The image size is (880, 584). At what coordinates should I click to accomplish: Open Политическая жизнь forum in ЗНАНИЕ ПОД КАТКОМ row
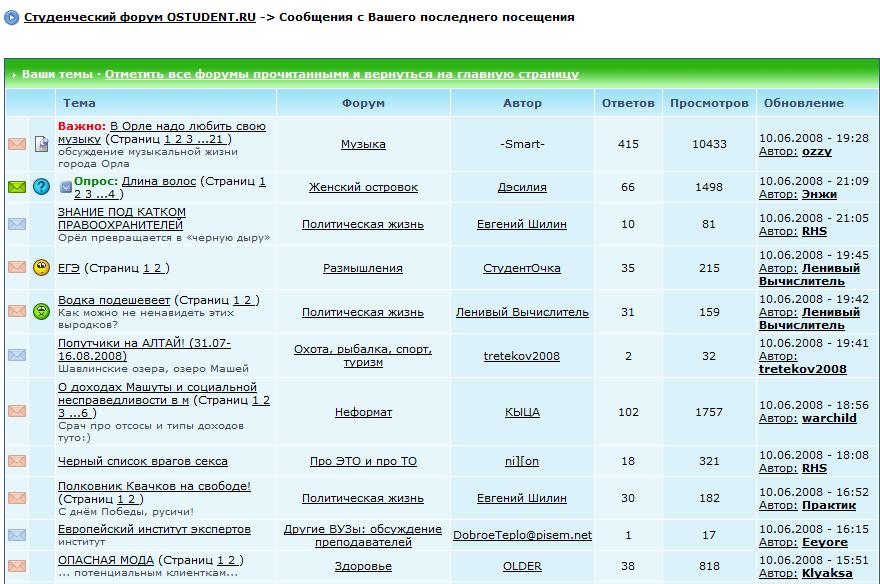tap(363, 224)
